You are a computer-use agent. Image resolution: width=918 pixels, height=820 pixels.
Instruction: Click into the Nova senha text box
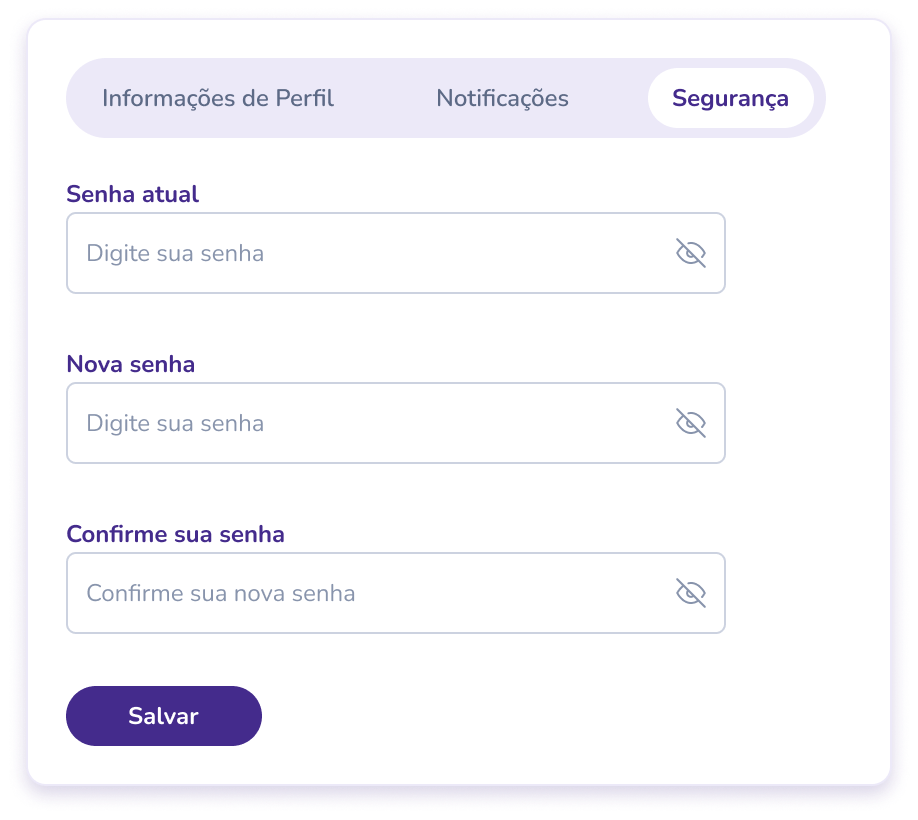pos(370,423)
